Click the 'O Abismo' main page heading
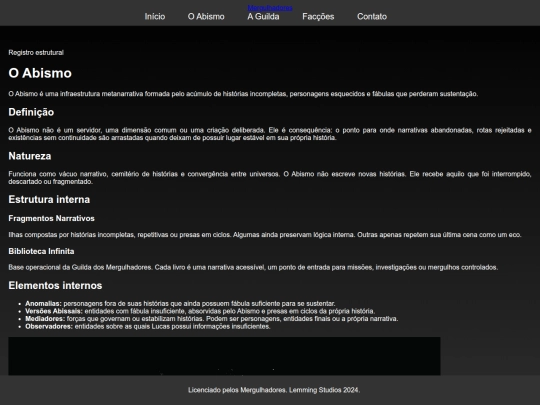Viewport: 540px width, 405px height. point(40,73)
